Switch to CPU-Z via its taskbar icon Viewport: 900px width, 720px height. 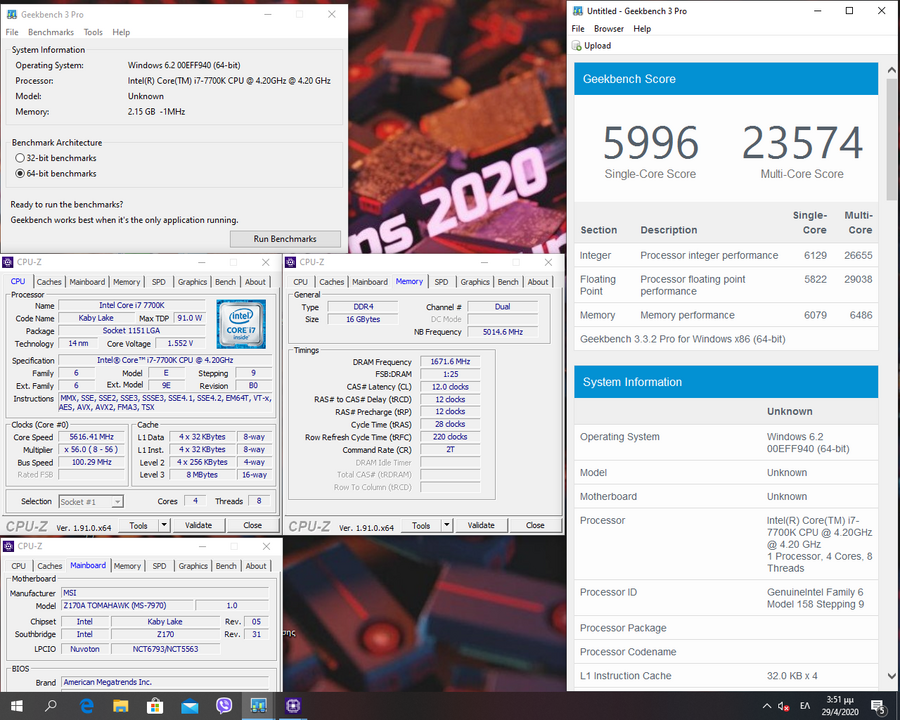(293, 706)
